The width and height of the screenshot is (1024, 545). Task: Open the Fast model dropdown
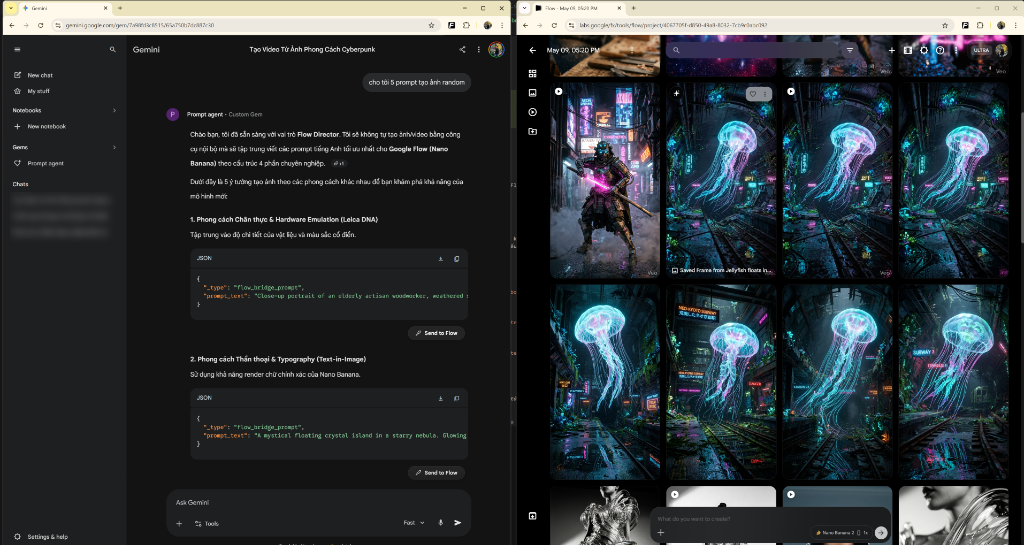[x=414, y=523]
